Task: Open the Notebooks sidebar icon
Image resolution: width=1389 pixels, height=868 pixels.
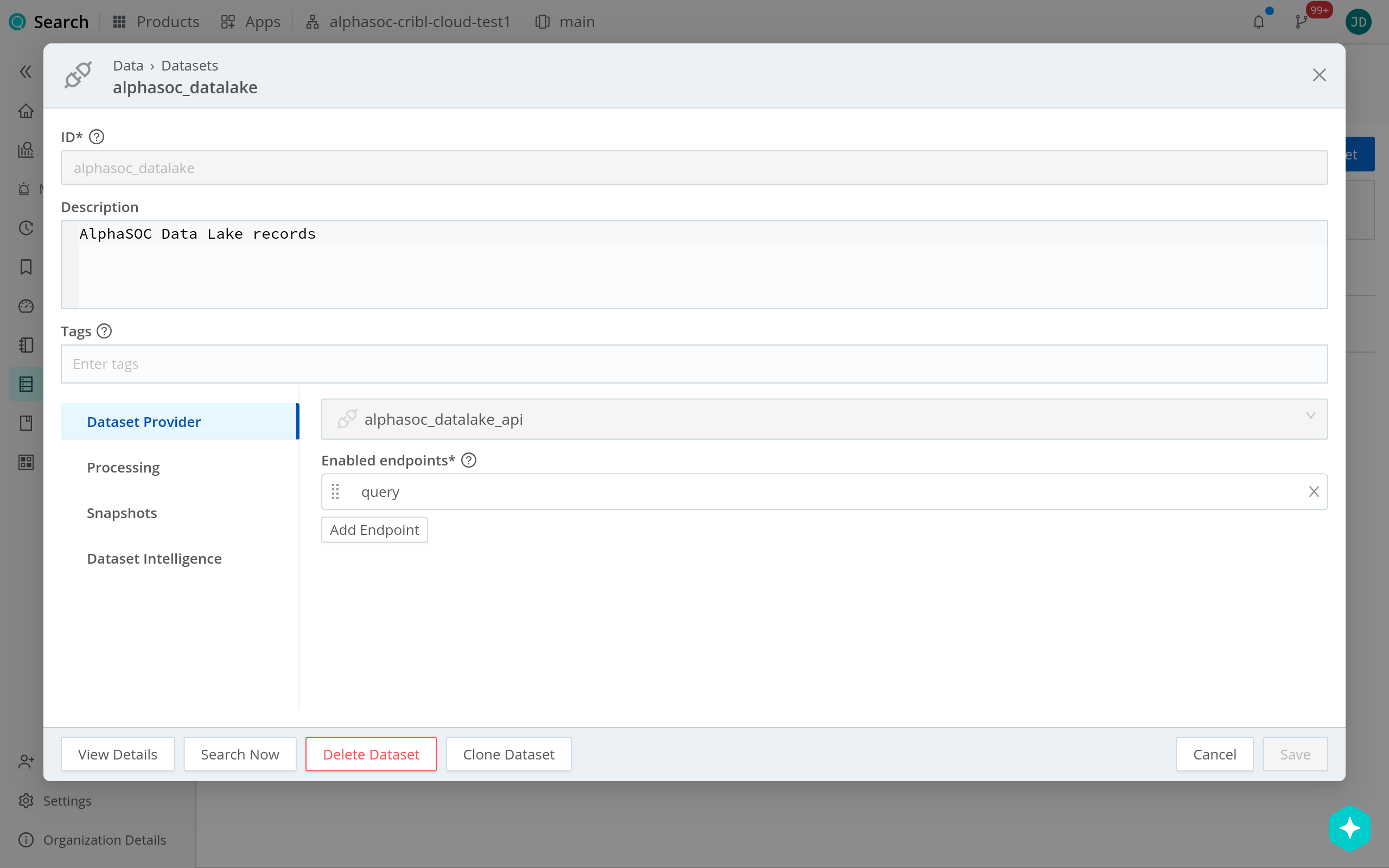Action: click(x=26, y=345)
